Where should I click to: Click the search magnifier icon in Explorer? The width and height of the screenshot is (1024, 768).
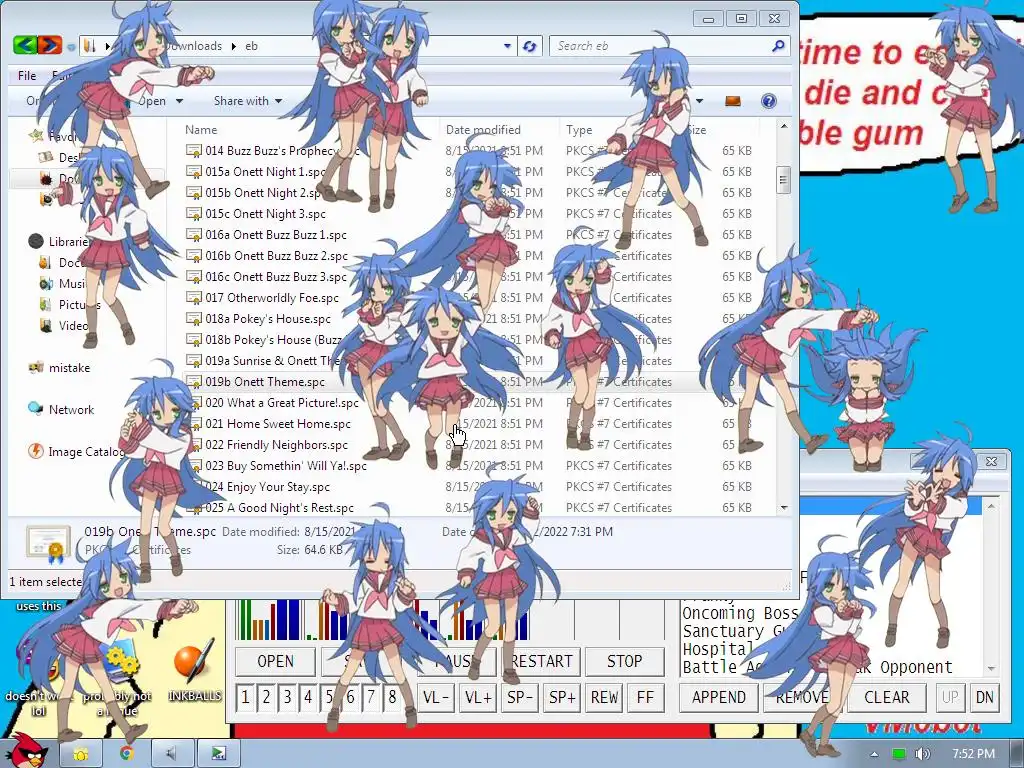[x=778, y=46]
